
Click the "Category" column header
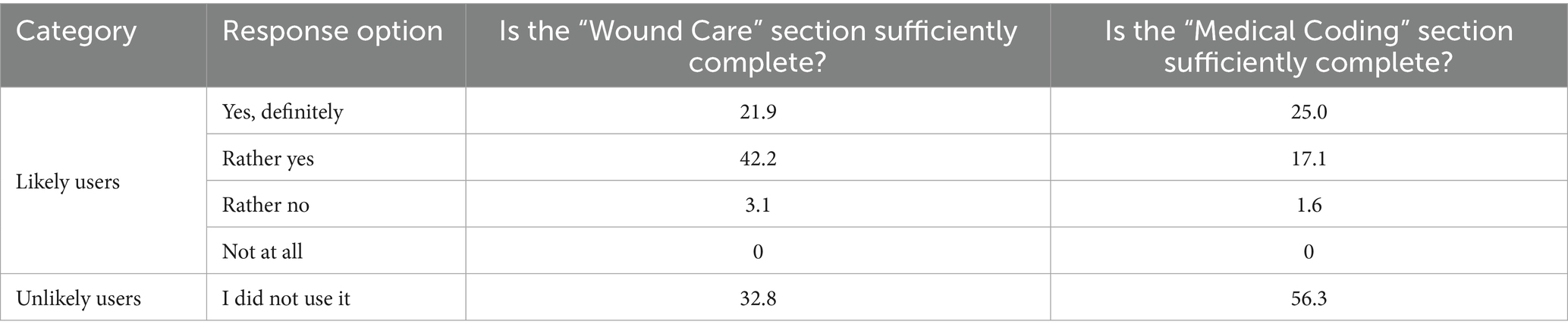pyautogui.click(x=77, y=32)
